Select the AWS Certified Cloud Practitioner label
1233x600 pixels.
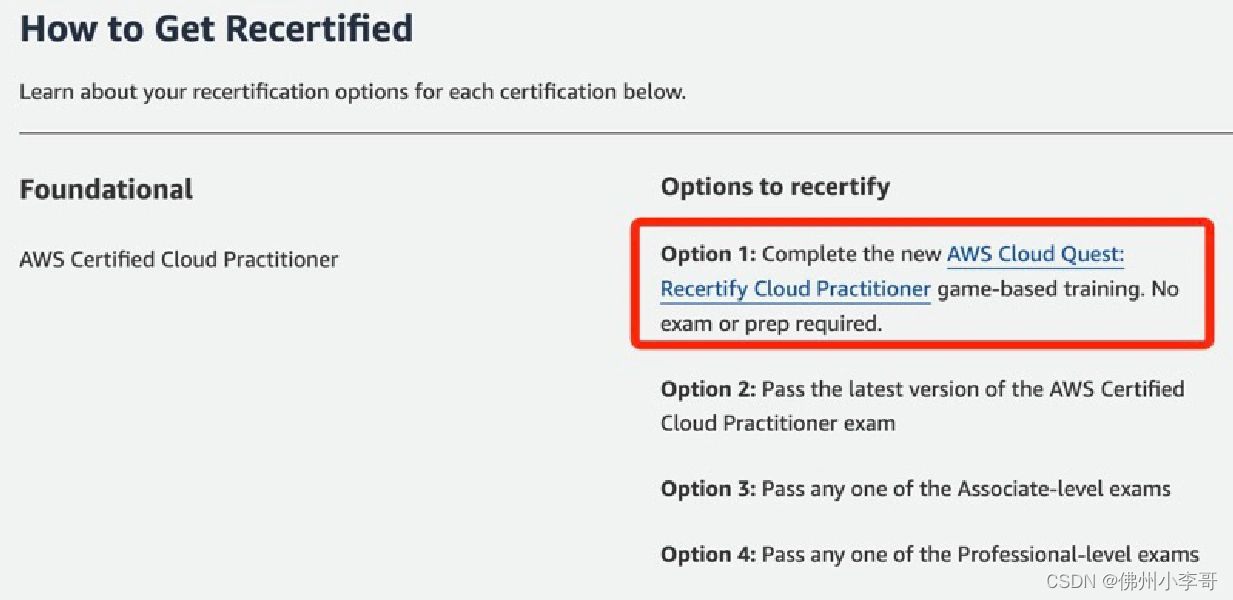[x=179, y=260]
